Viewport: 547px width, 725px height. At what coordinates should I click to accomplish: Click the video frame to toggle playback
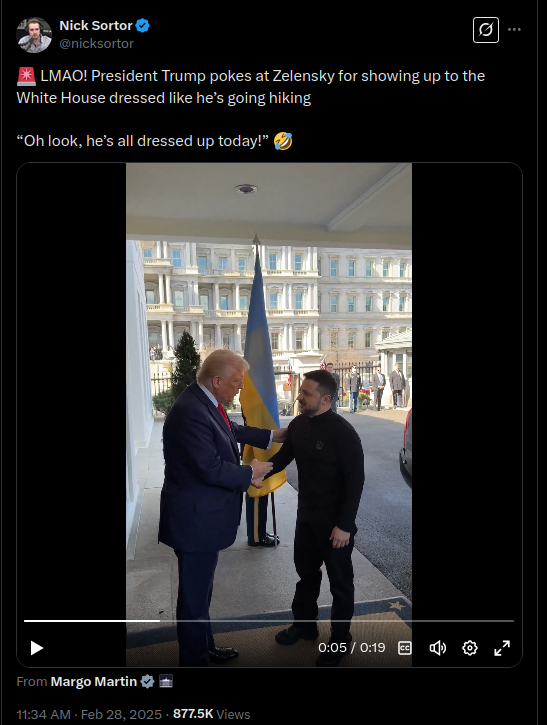tap(269, 391)
